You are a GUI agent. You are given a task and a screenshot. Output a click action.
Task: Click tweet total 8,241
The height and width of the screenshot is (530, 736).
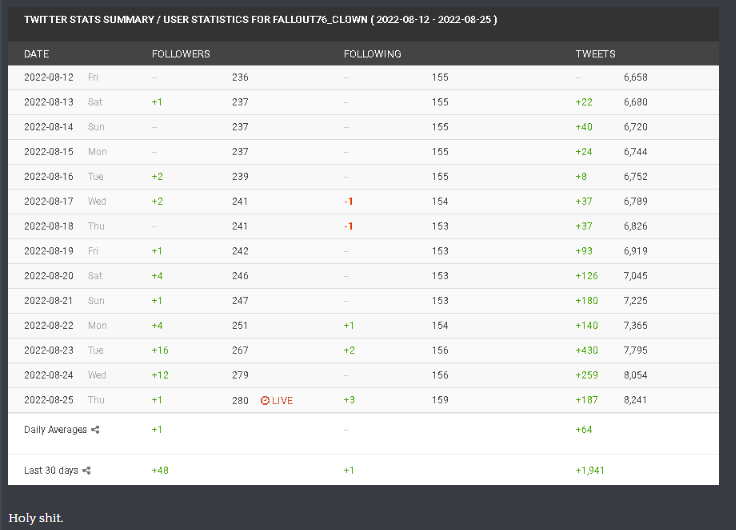click(x=636, y=400)
